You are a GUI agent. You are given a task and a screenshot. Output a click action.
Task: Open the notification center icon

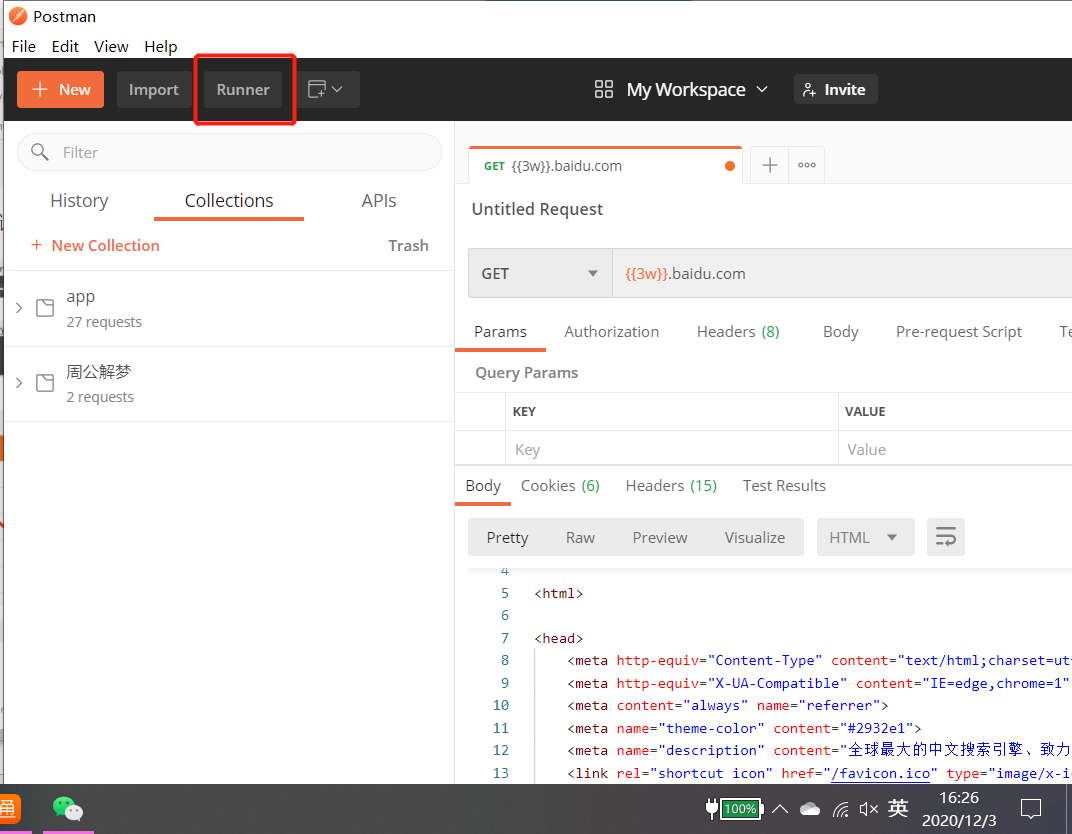(x=1030, y=809)
